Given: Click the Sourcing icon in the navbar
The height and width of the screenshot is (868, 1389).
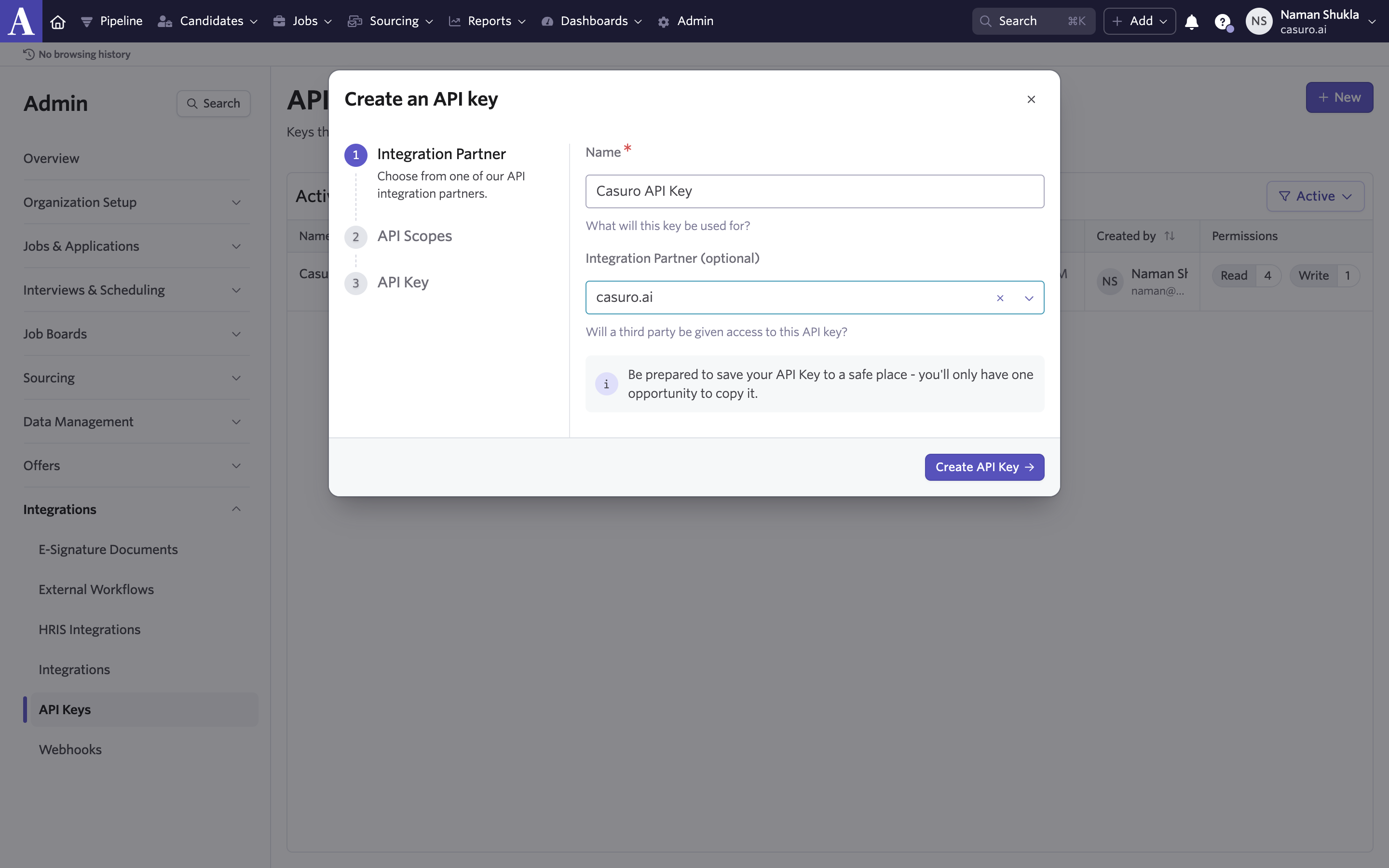Looking at the screenshot, I should coord(354,21).
